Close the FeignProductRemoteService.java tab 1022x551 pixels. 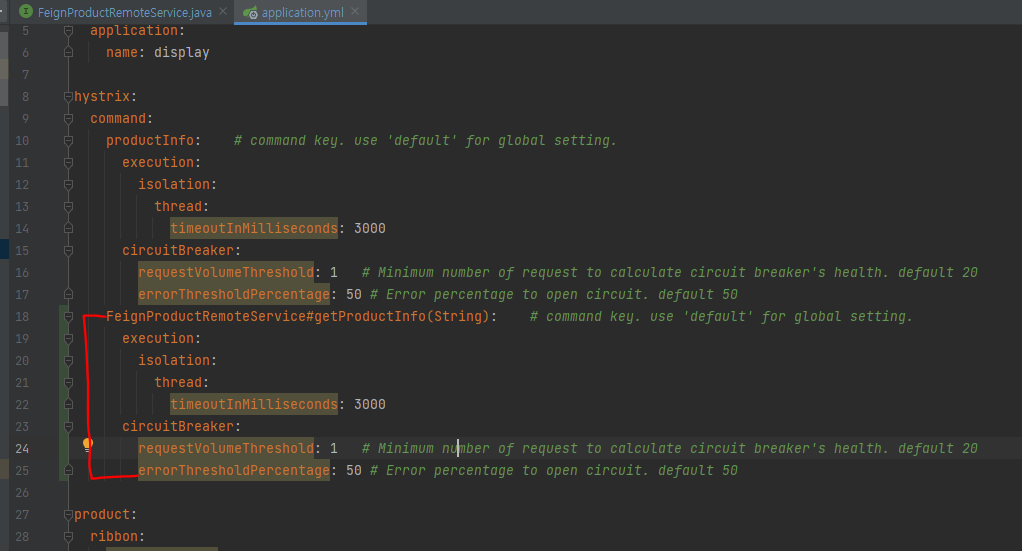[x=223, y=11]
